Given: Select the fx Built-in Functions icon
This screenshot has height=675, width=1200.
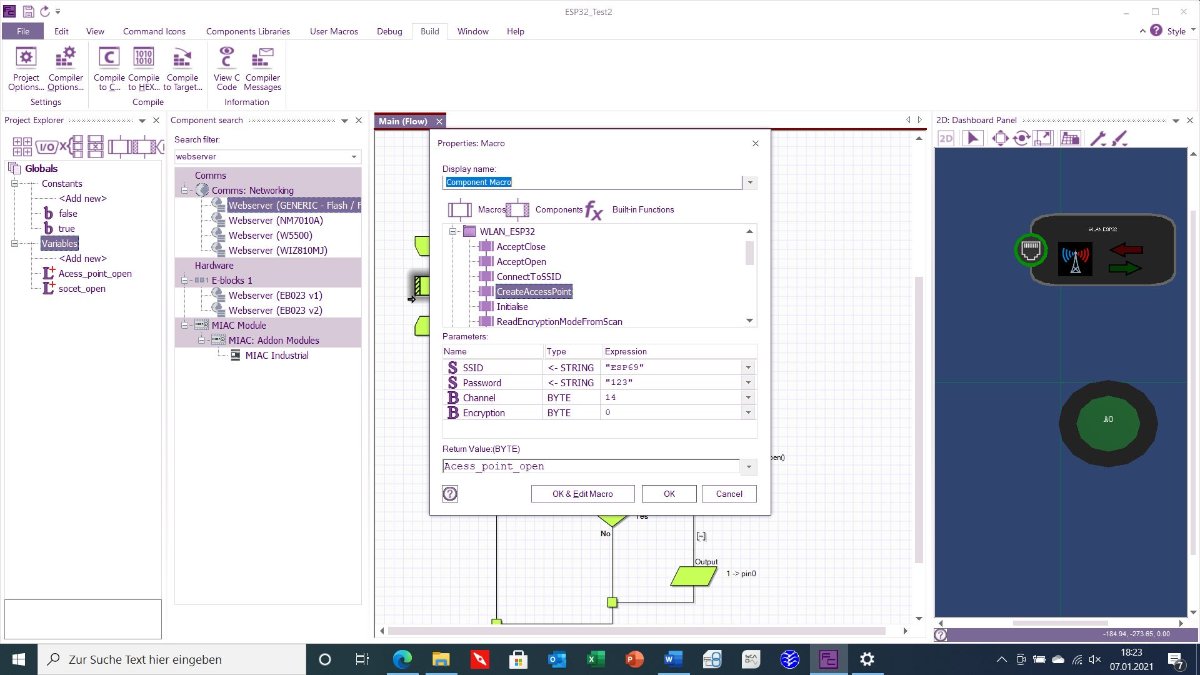Looking at the screenshot, I should pos(594,210).
